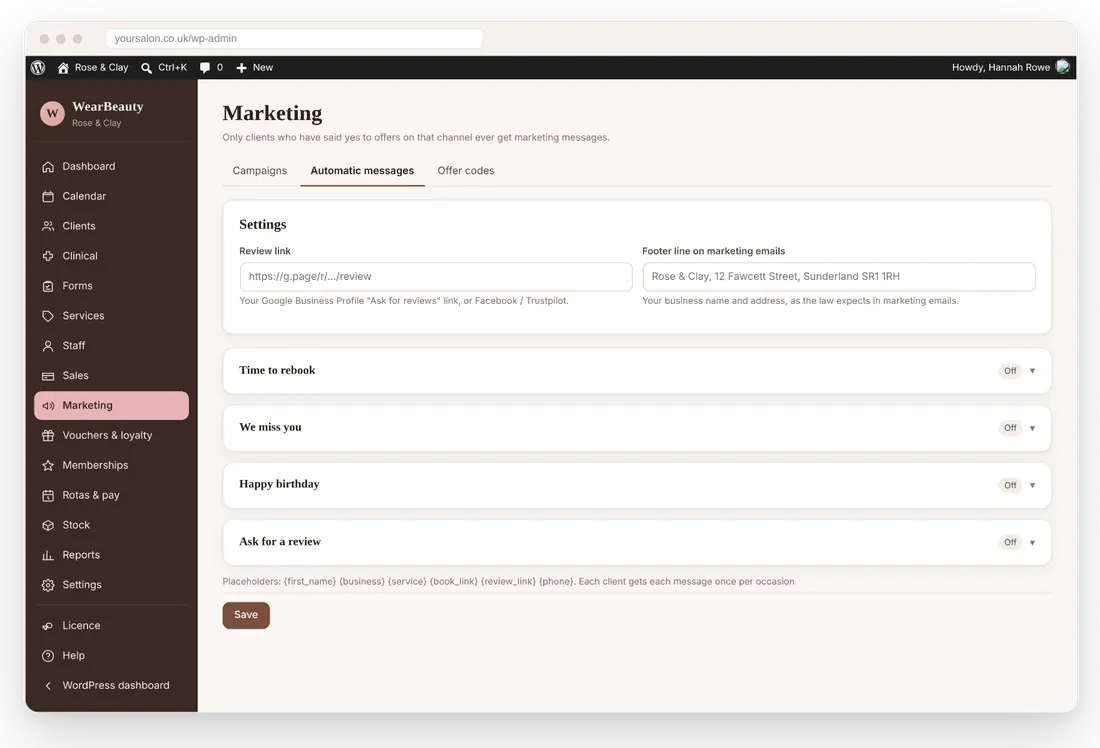Image resolution: width=1100 pixels, height=748 pixels.
Task: Click the Memberships star icon
Action: [x=48, y=465]
